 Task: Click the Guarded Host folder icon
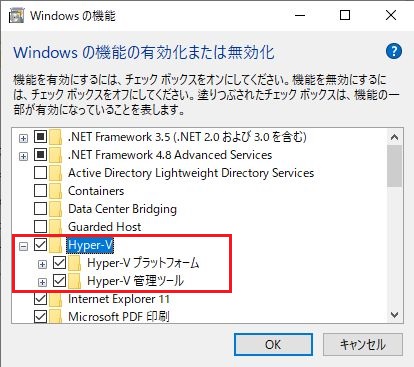pyautogui.click(x=56, y=227)
